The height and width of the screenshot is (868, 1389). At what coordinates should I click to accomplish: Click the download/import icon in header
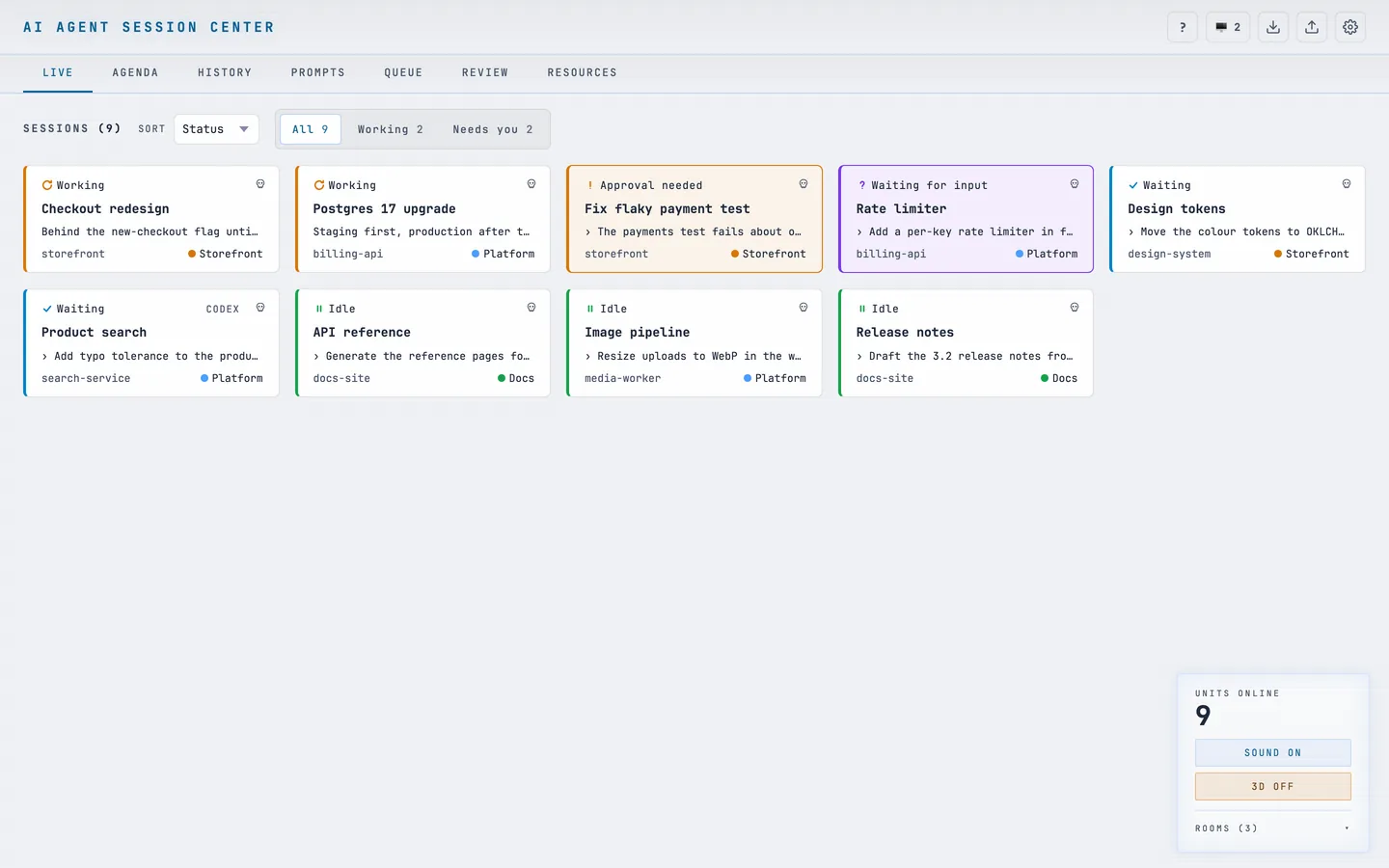[1273, 27]
